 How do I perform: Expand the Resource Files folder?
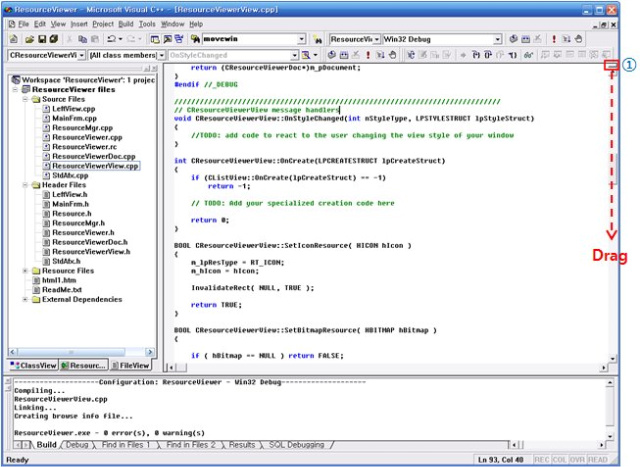click(25, 271)
